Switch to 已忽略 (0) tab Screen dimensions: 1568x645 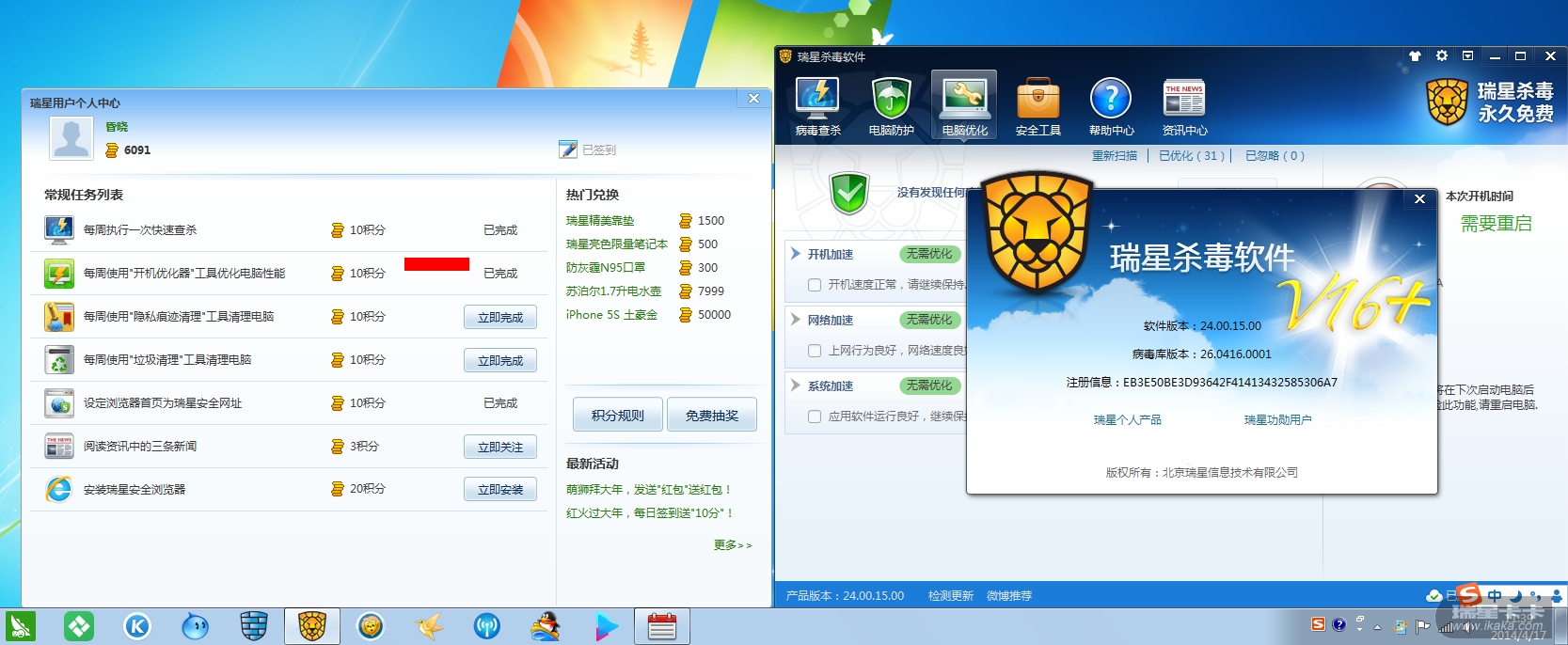click(x=1275, y=156)
